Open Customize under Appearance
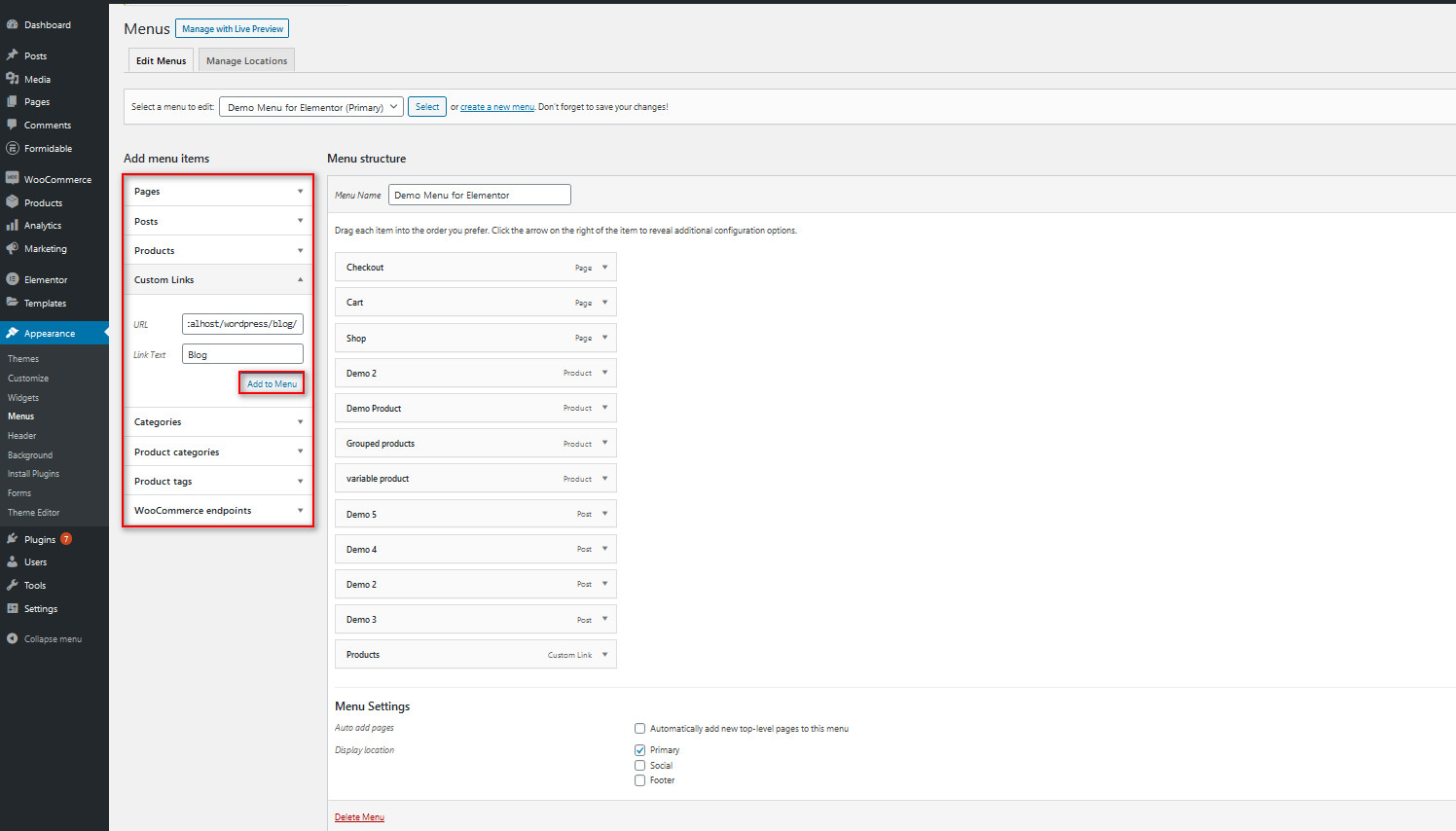Screen dimensions: 1456x831 [x=28, y=379]
